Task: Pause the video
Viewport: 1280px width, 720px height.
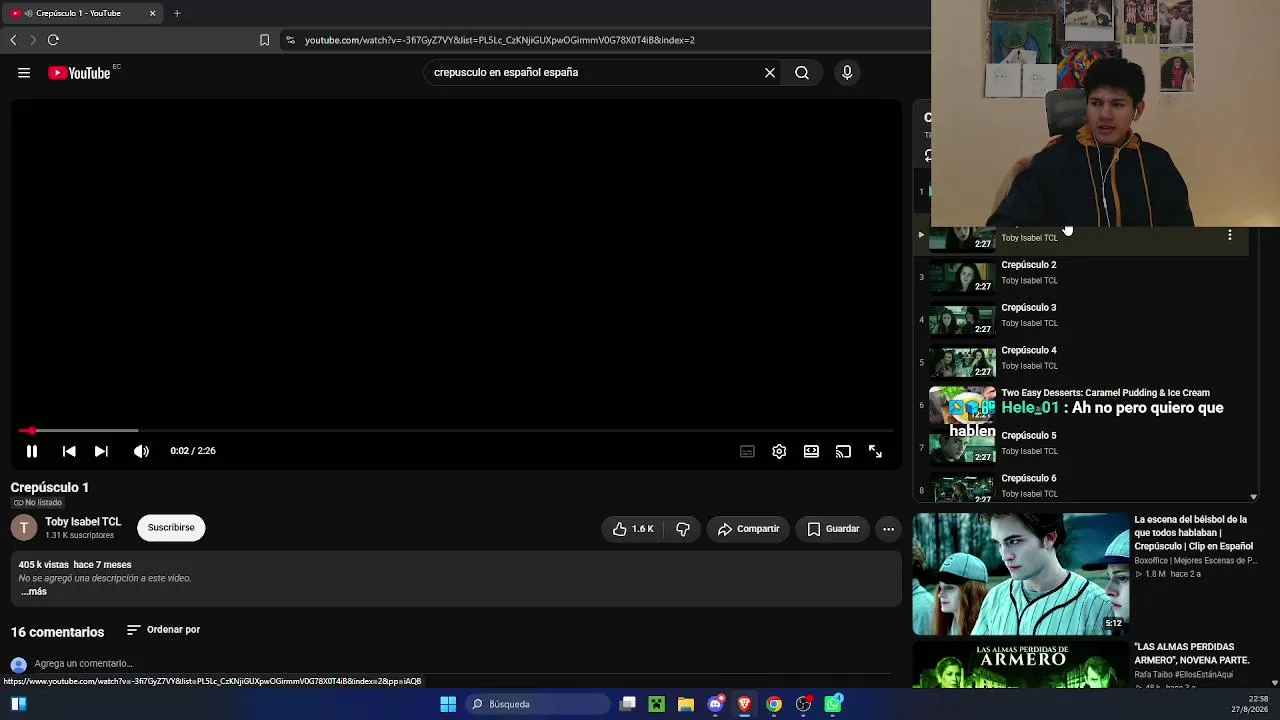Action: [x=32, y=451]
